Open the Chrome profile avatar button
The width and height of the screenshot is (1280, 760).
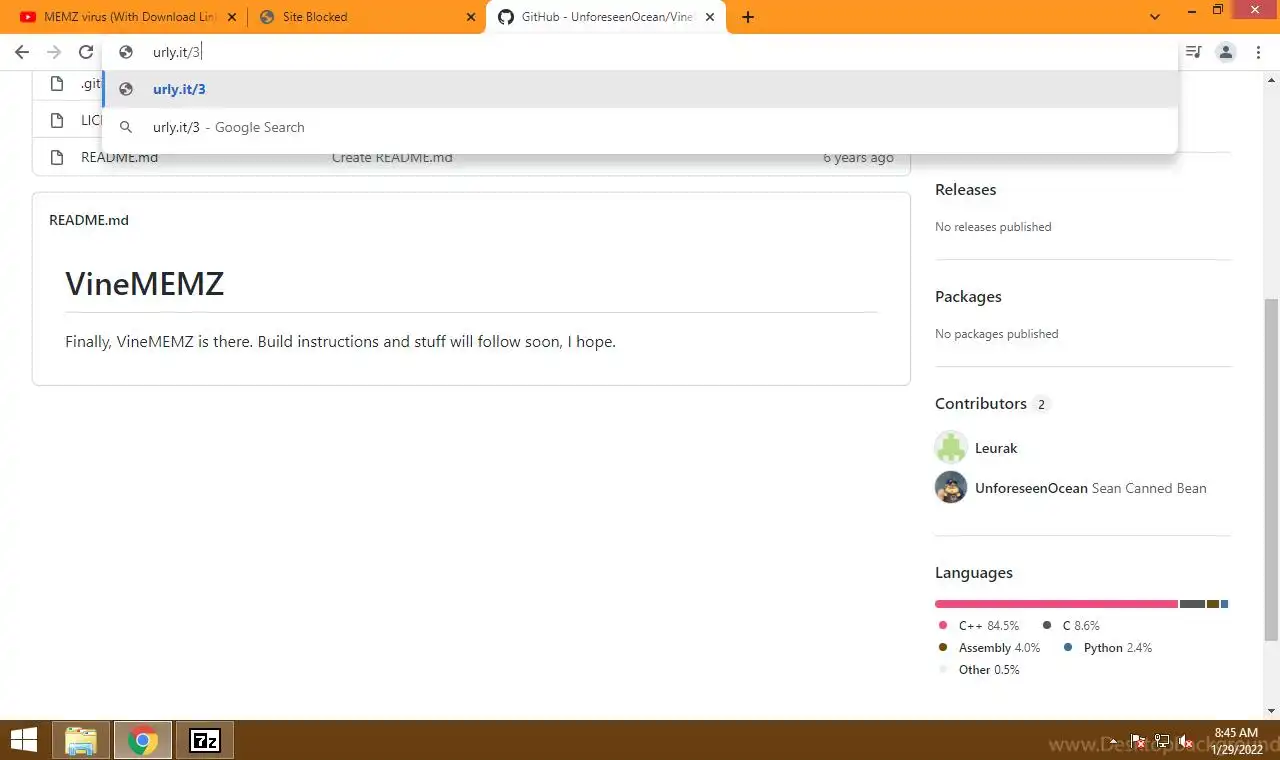coord(1226,52)
